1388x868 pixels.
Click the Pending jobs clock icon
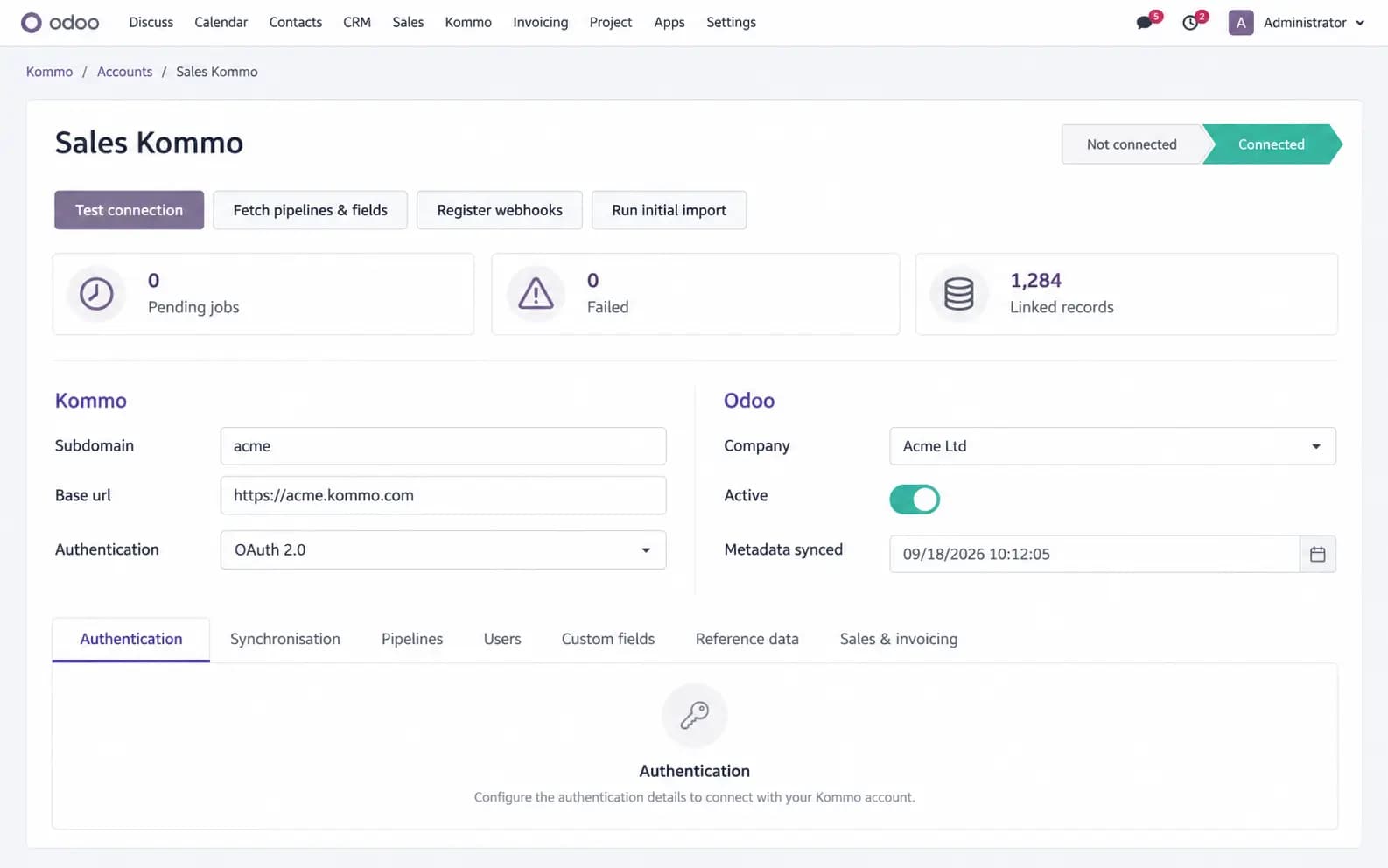point(96,294)
